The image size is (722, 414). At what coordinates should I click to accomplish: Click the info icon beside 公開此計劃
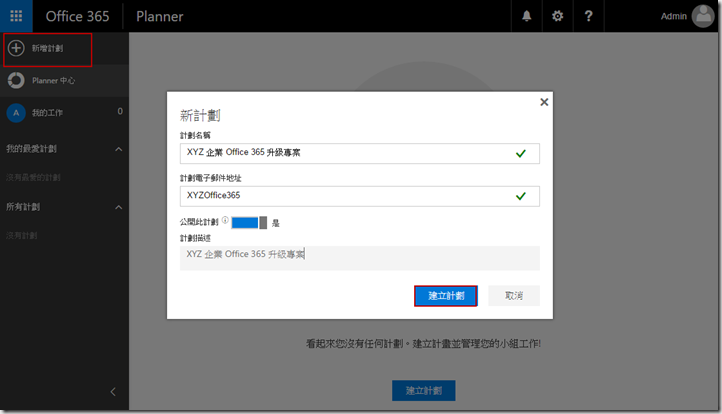click(225, 221)
